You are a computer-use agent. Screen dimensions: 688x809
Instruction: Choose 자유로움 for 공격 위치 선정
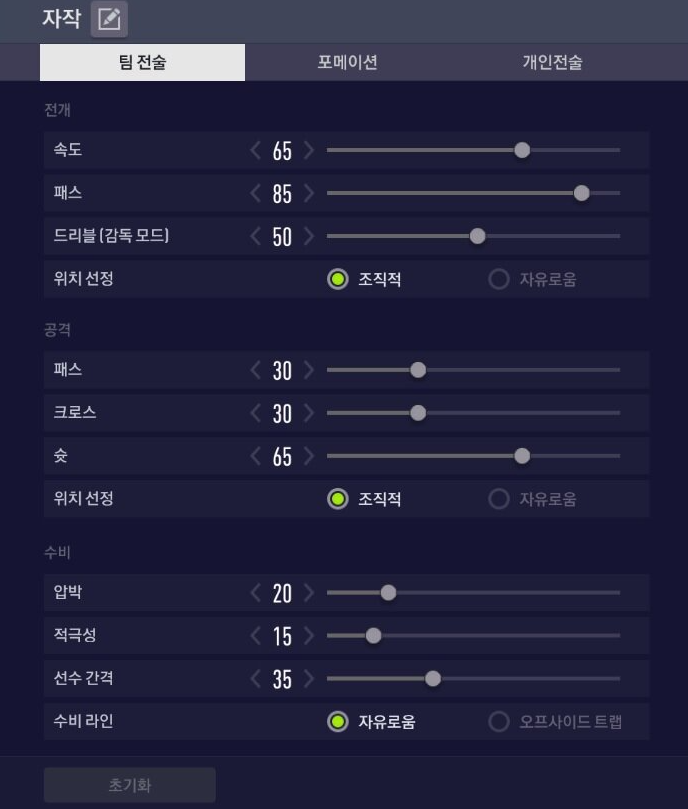point(499,499)
